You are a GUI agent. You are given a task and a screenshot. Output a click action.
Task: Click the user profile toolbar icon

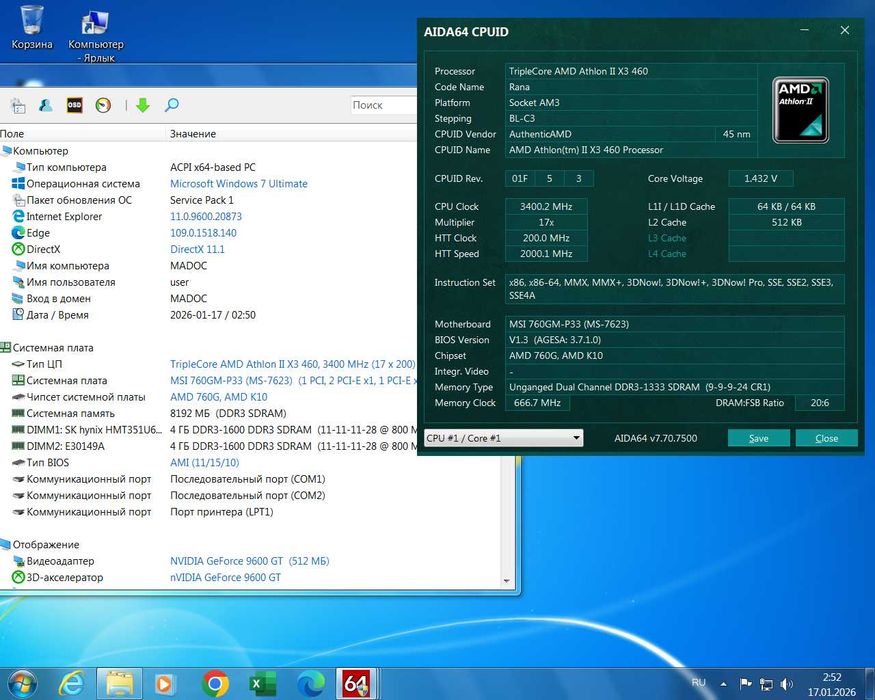pos(46,105)
